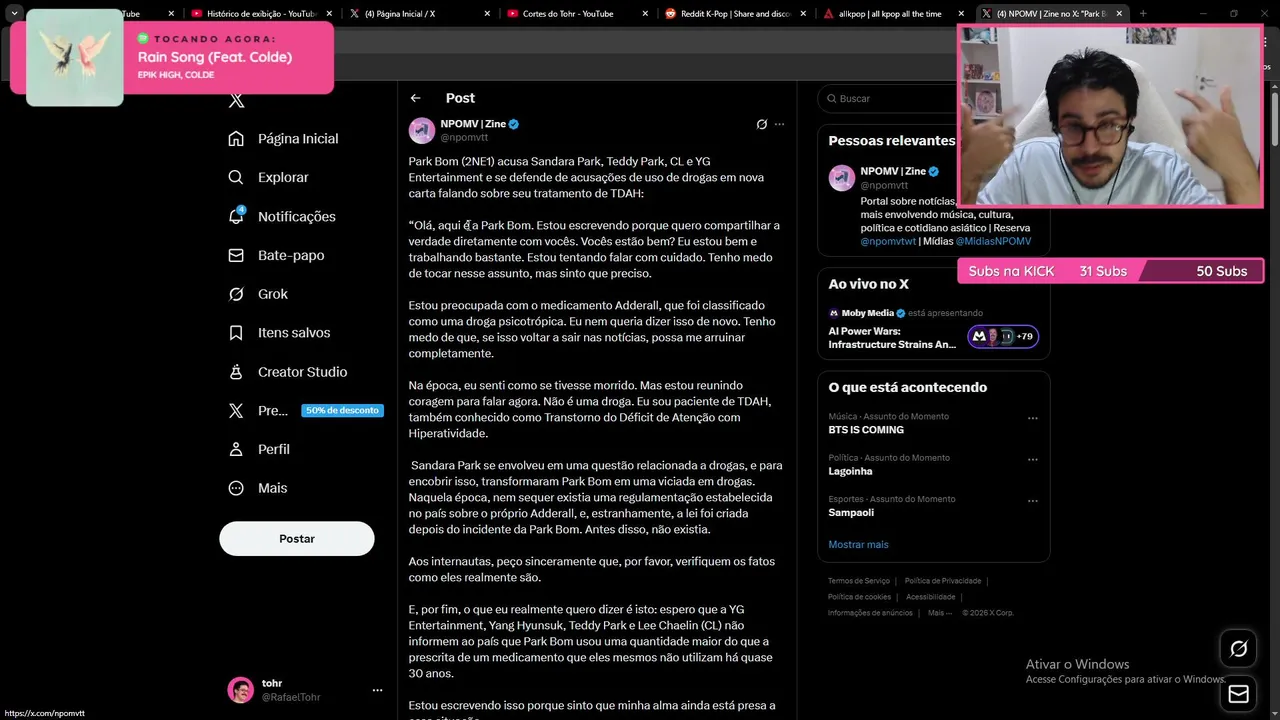Open the post's three-dot options menu
Viewport: 1280px width, 720px height.
pyautogui.click(x=780, y=125)
